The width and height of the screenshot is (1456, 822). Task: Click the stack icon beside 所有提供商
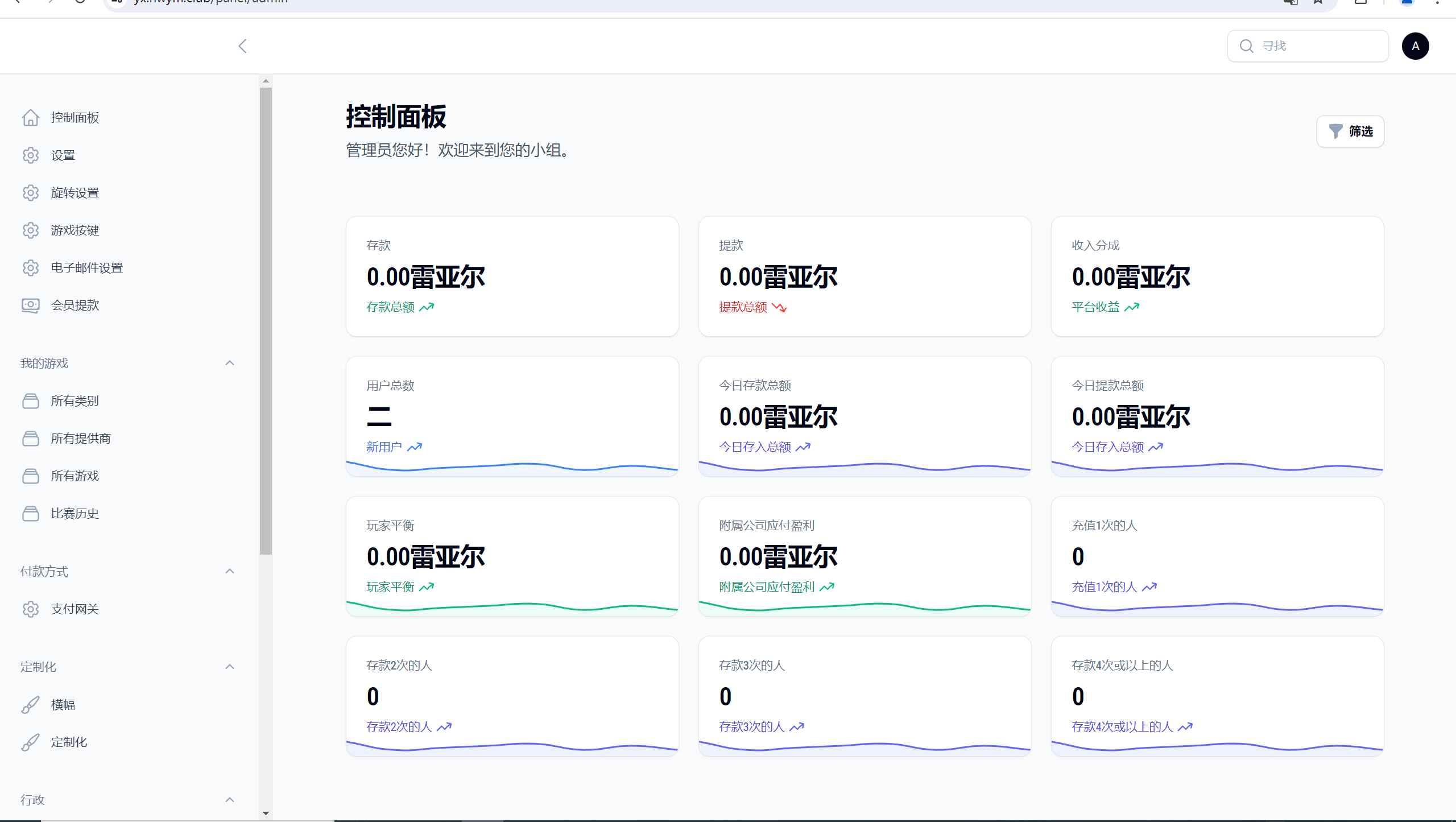(31, 439)
